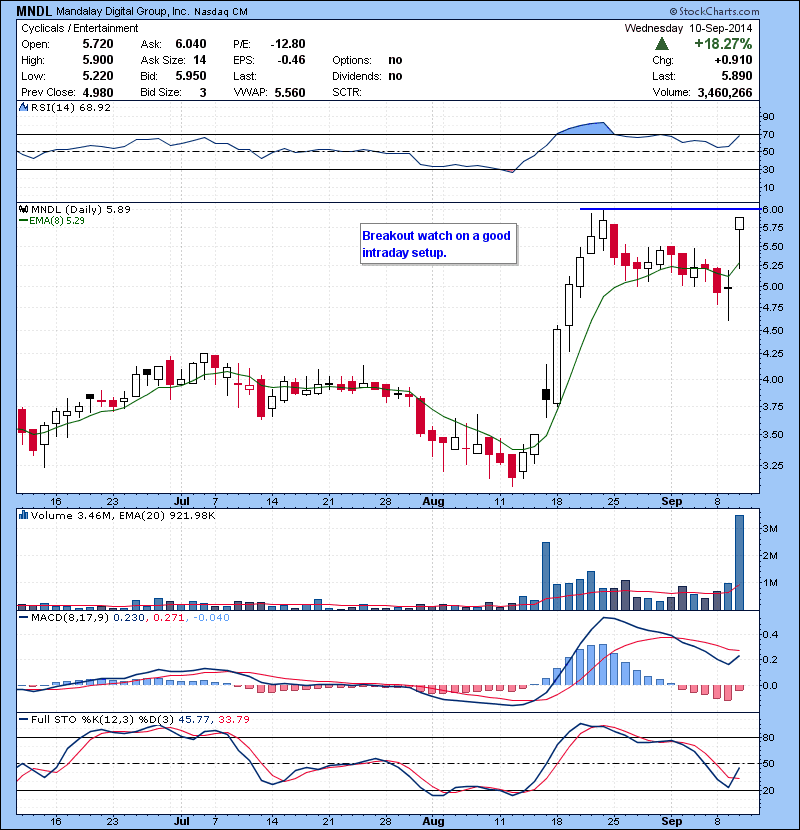Click the Cyclicals / Entertainment sector label
800x830 pixels.
click(79, 28)
